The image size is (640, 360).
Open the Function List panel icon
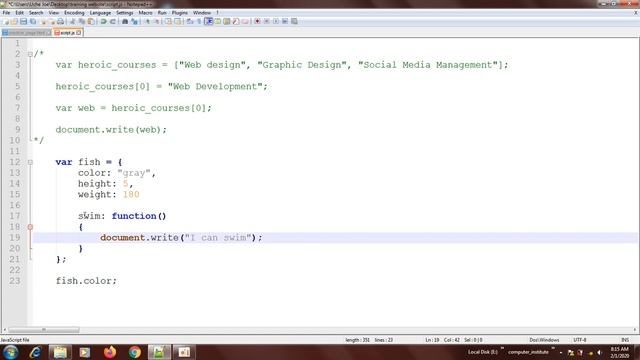[x=236, y=21]
